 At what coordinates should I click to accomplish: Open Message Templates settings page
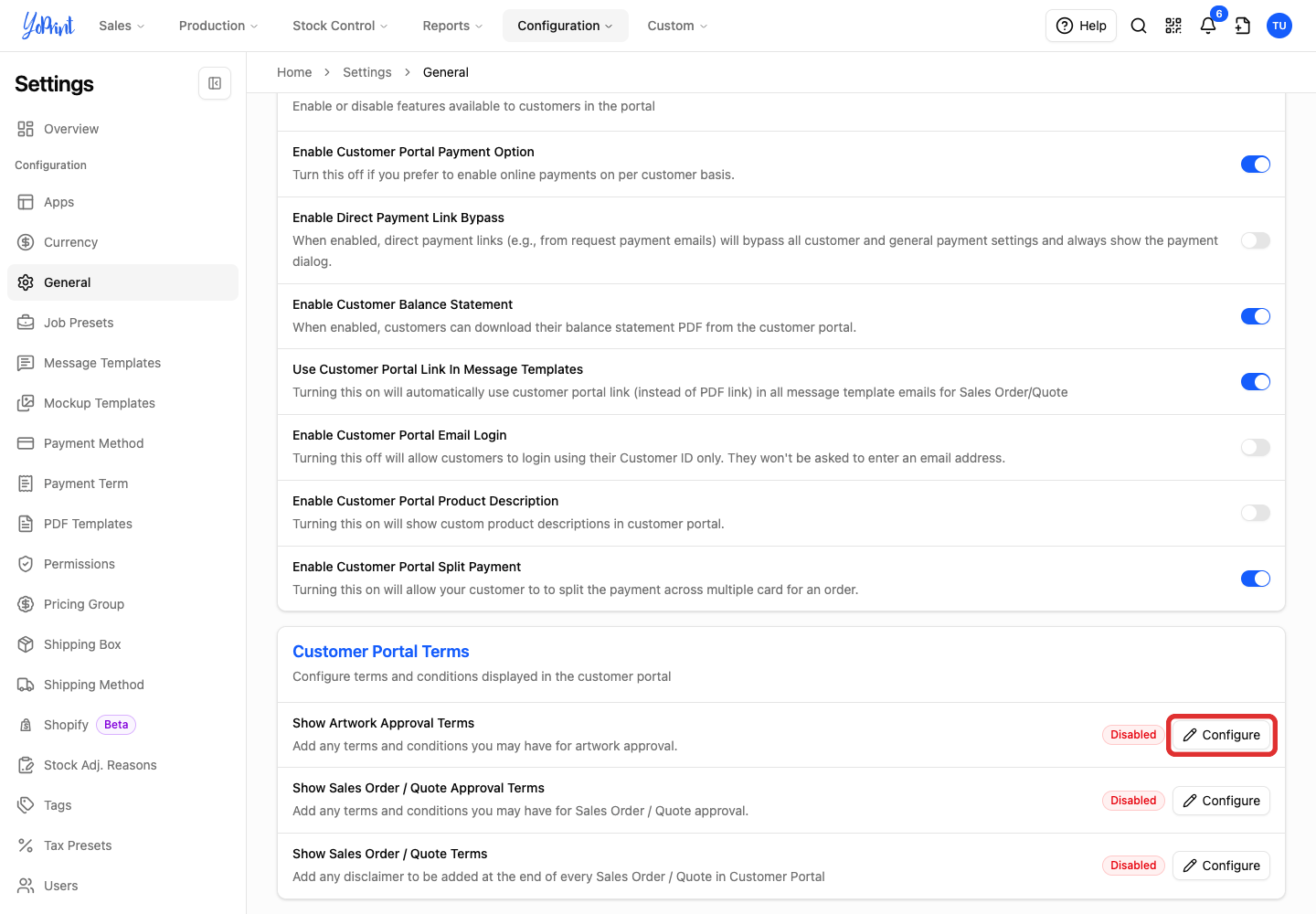click(x=122, y=363)
